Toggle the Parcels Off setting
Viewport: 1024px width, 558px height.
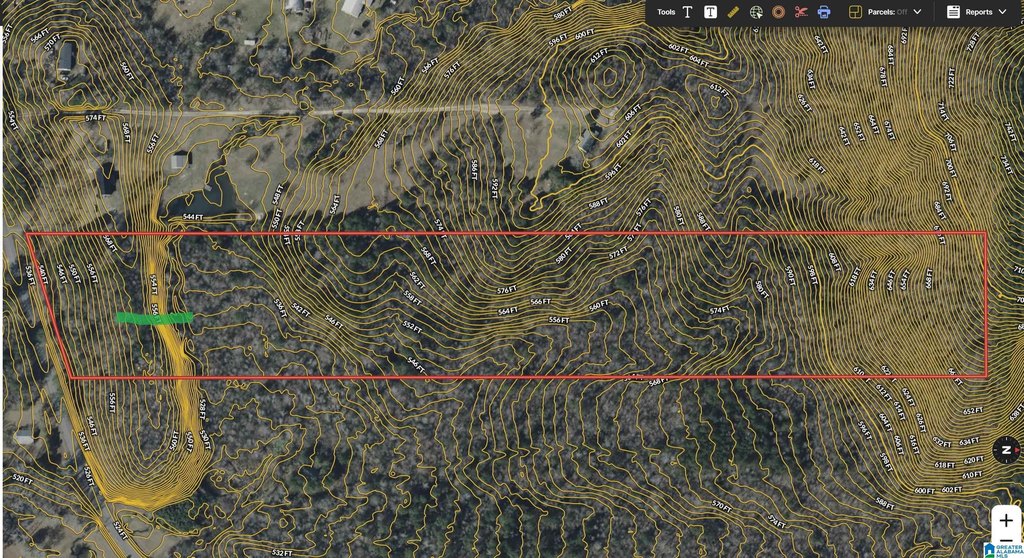pyautogui.click(x=888, y=12)
